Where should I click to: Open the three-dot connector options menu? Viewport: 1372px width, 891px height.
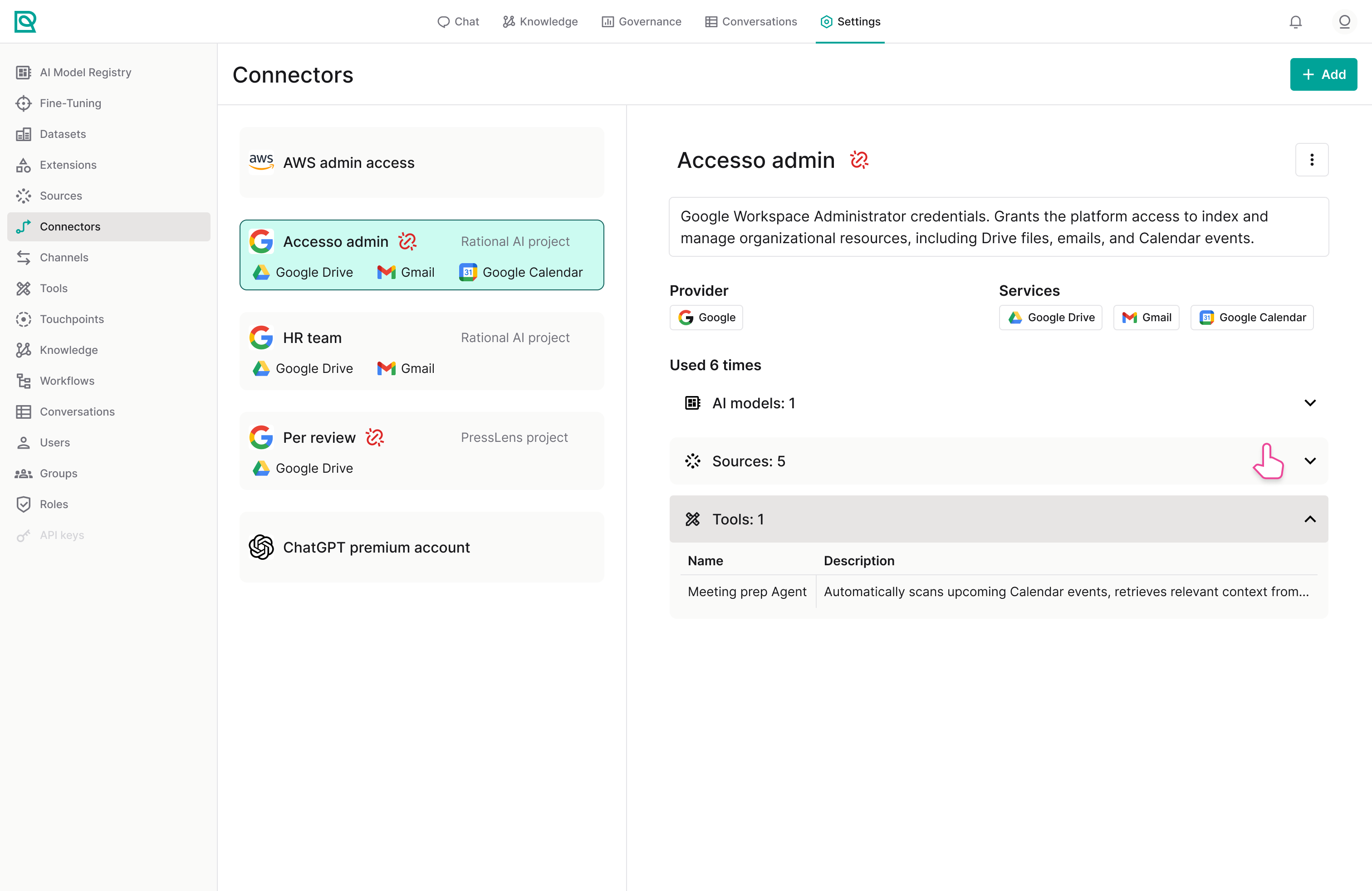coord(1312,160)
